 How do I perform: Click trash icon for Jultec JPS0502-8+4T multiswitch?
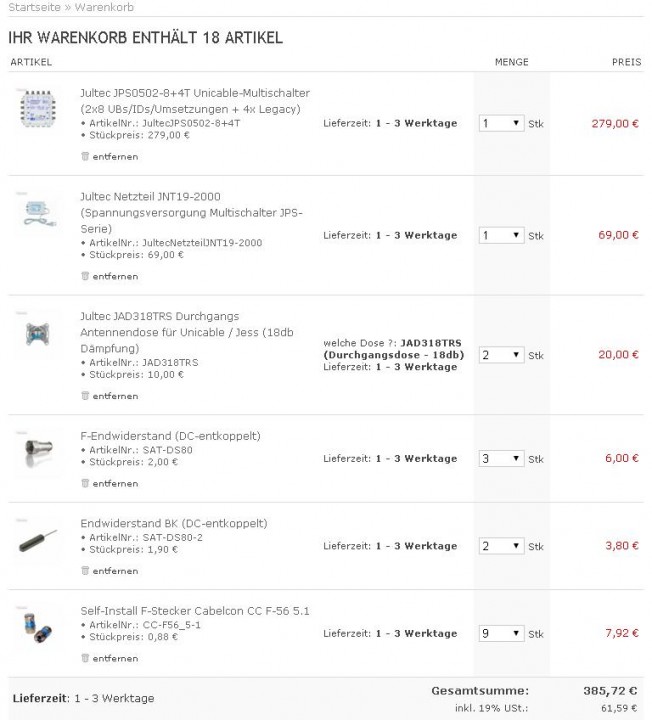[85, 156]
